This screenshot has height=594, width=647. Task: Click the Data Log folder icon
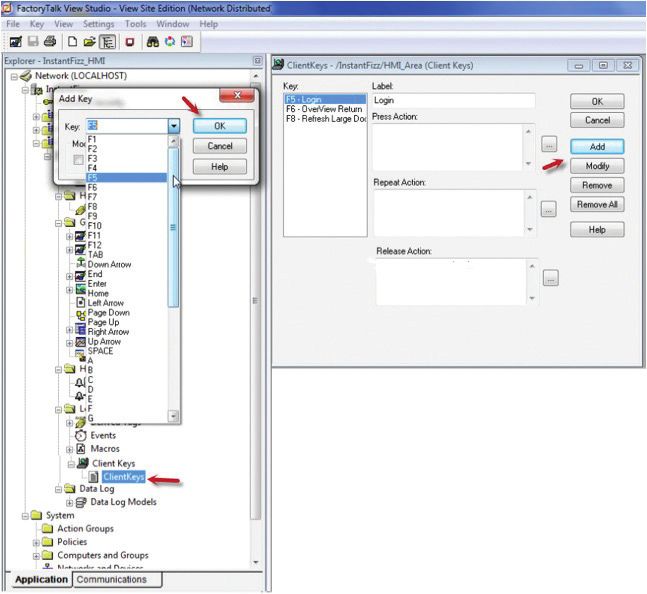tap(70, 489)
